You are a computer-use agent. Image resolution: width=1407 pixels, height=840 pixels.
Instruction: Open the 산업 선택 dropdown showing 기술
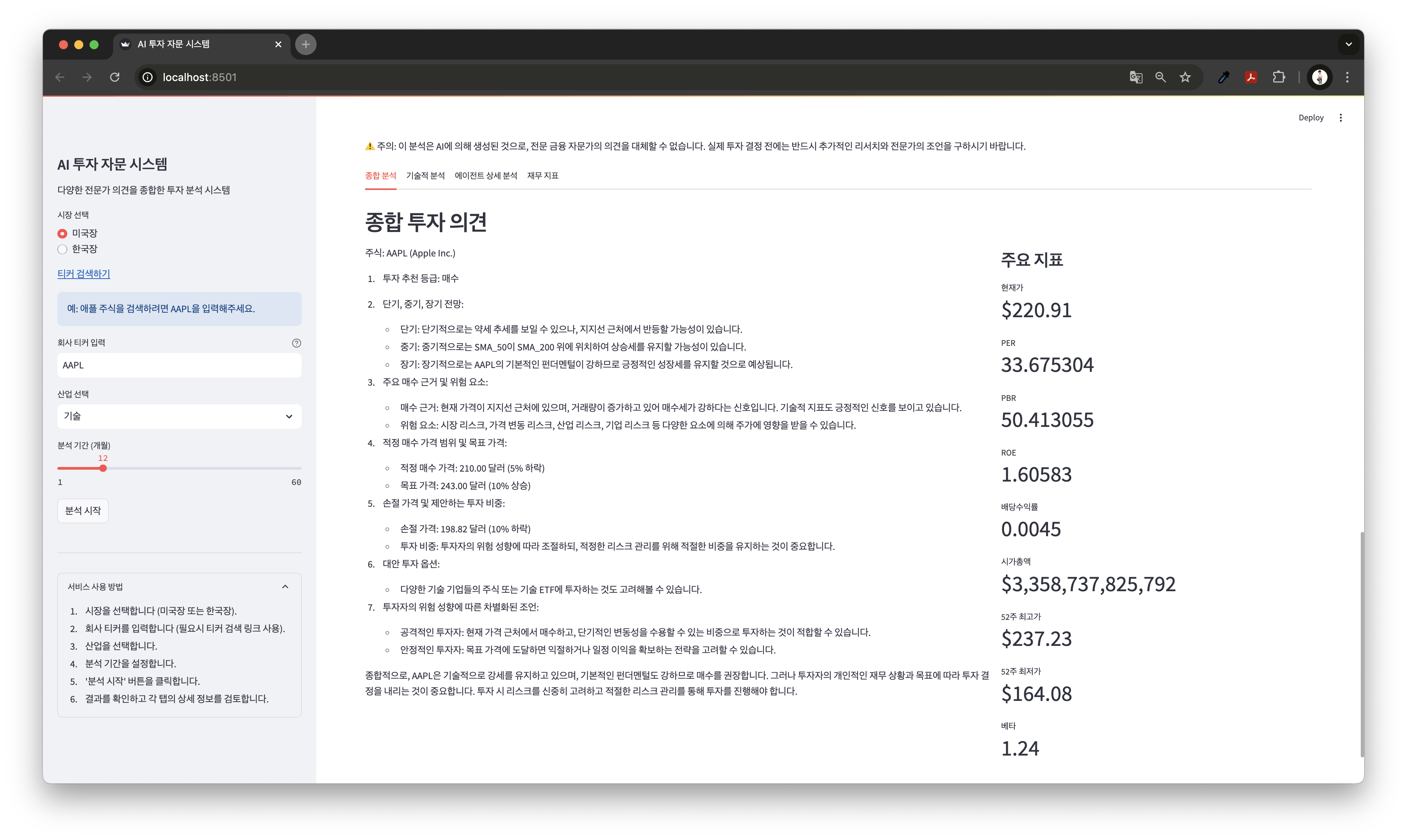179,416
